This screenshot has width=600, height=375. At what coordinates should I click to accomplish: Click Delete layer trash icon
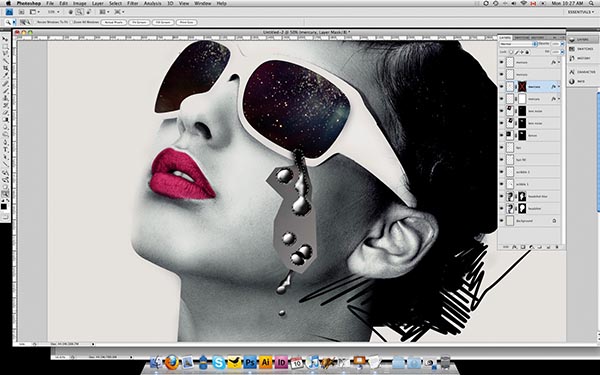pyautogui.click(x=557, y=247)
